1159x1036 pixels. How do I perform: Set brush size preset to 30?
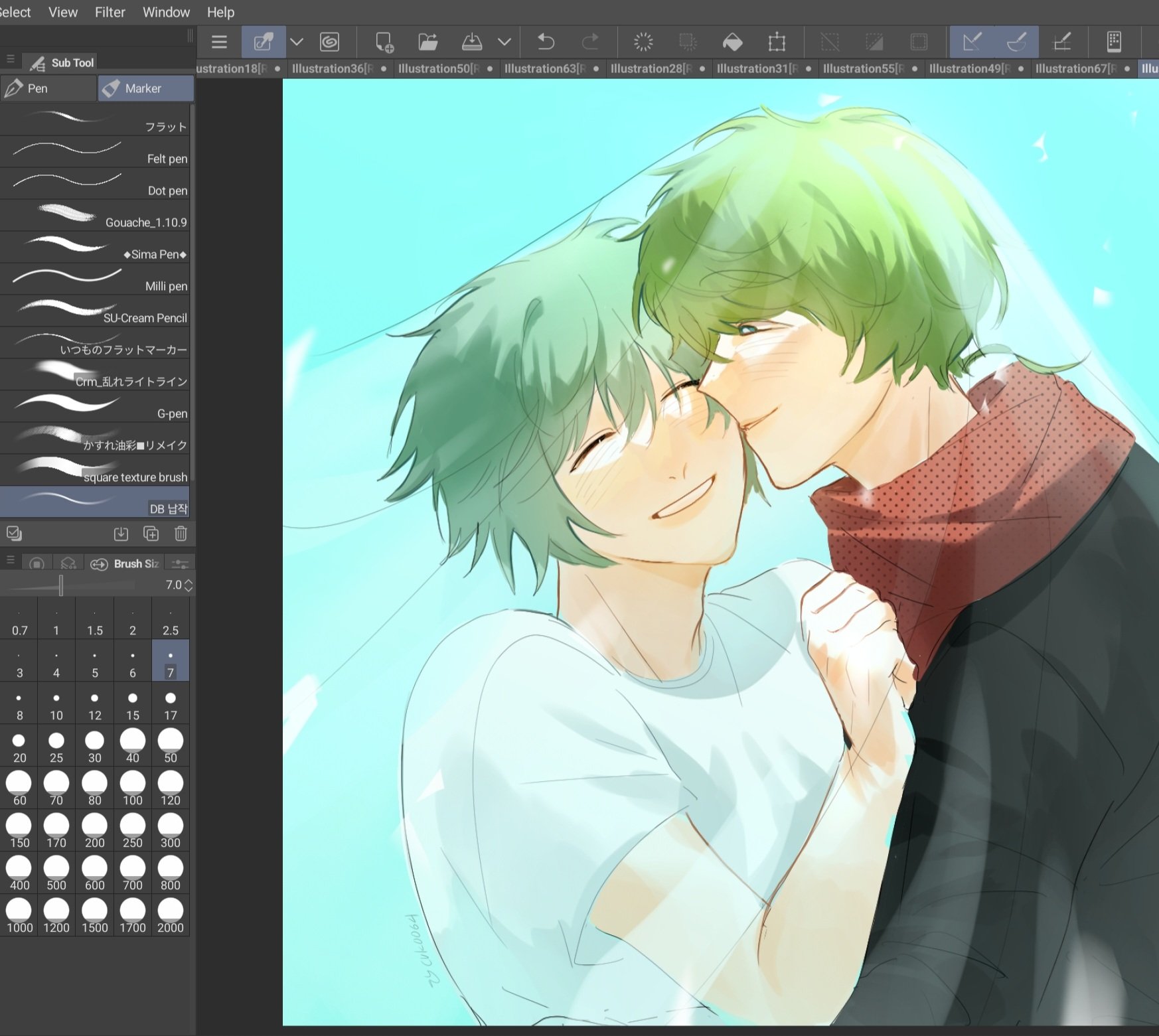point(94,747)
